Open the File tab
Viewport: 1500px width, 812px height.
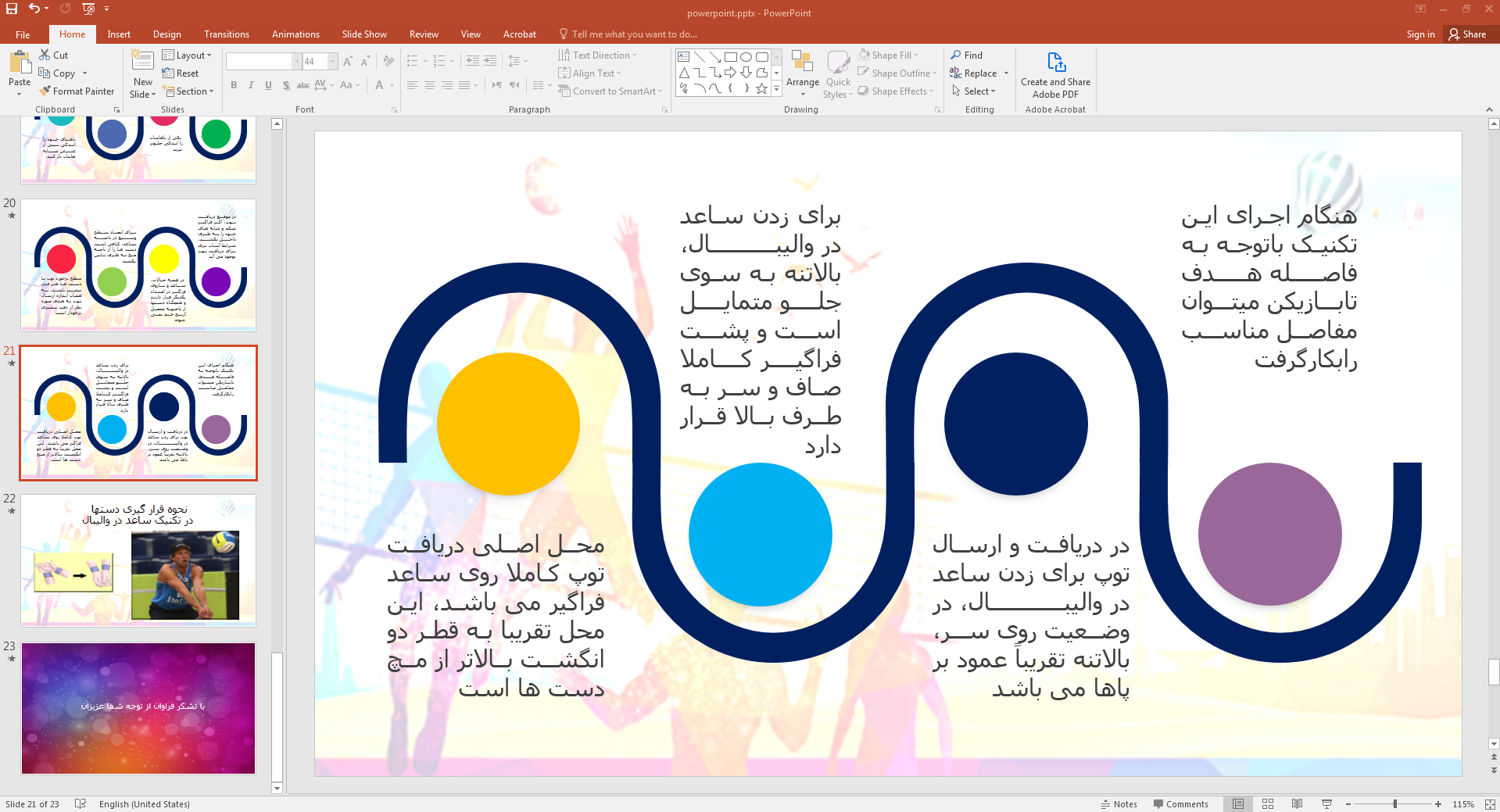click(x=23, y=34)
